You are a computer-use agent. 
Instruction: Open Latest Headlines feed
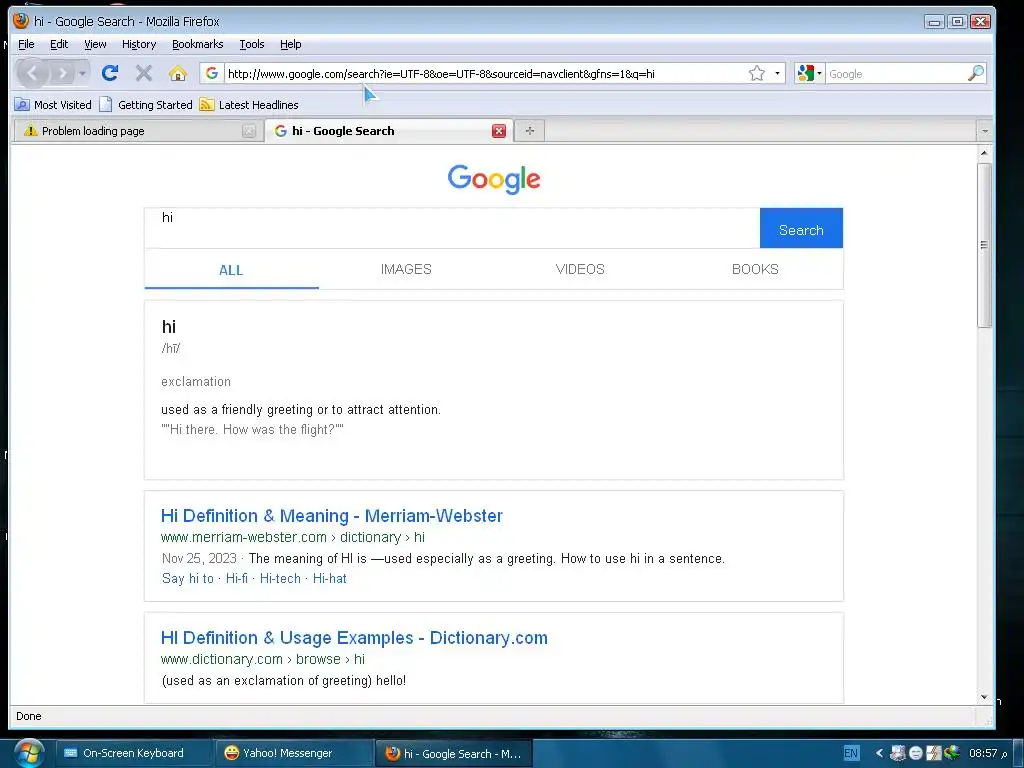tap(249, 104)
